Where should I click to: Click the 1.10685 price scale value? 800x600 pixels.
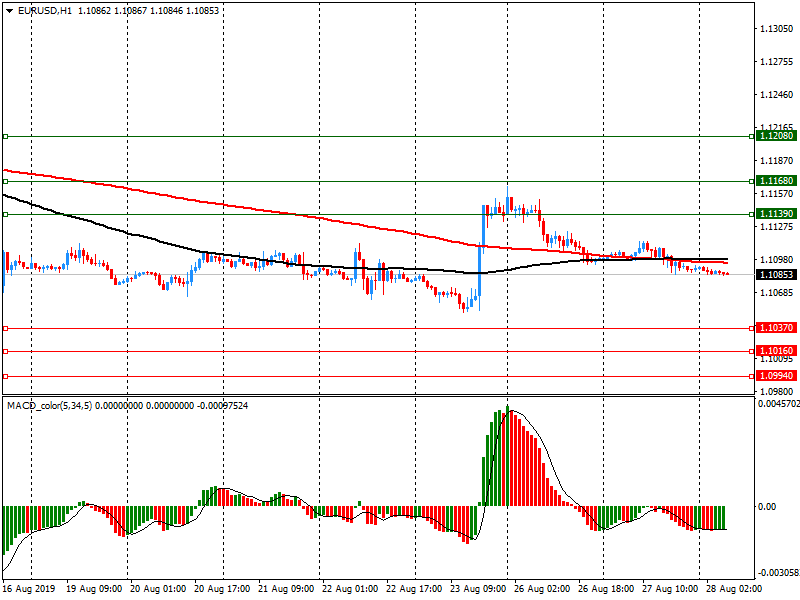(777, 292)
